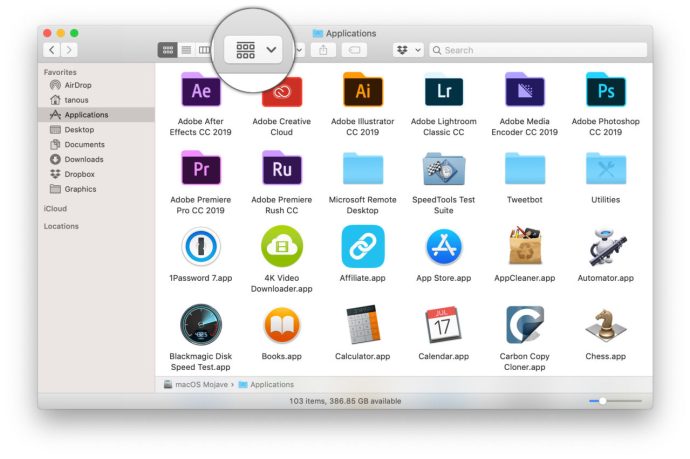Image resolution: width=690 pixels, height=459 pixels.
Task: Click the Adobe Creative Cloud folder
Action: click(x=282, y=92)
